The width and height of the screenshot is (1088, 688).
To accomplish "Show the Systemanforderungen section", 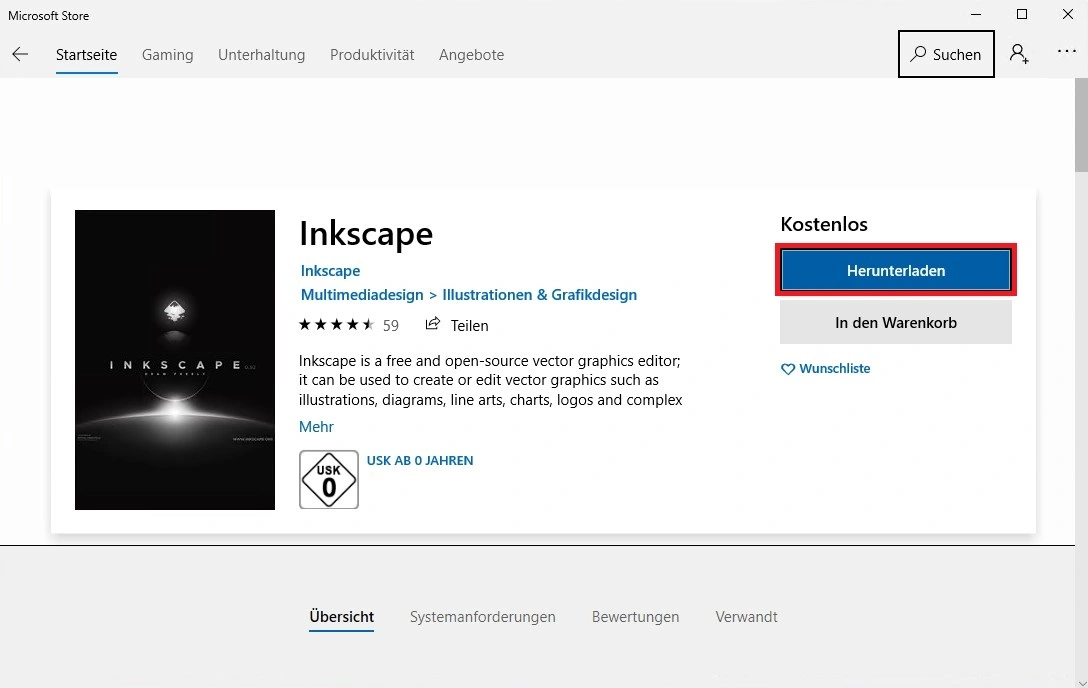I will (x=482, y=617).
